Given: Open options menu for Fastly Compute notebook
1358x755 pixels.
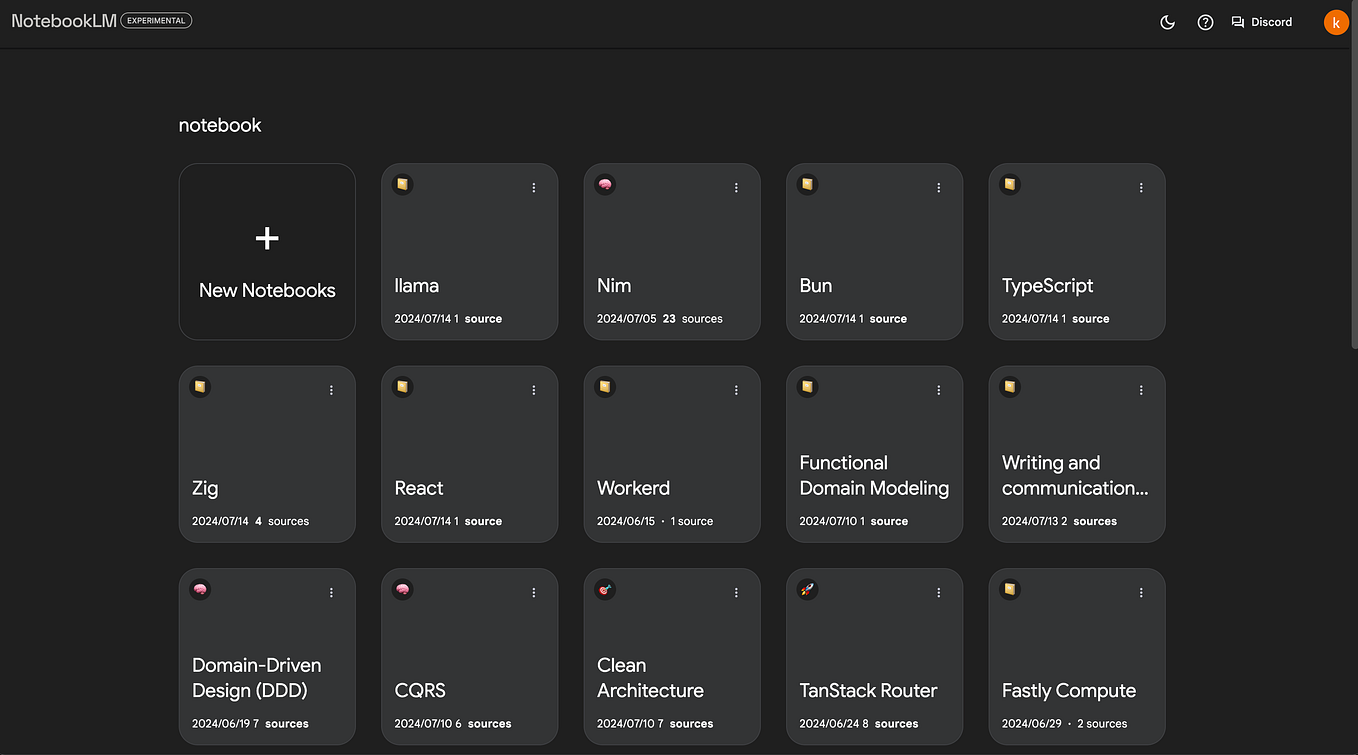Looking at the screenshot, I should pos(1140,592).
